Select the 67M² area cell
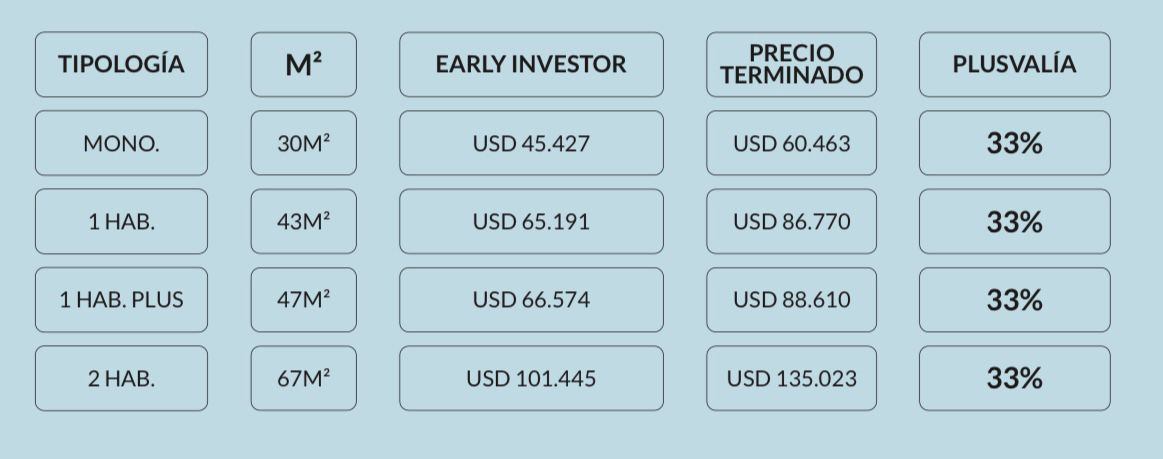Image resolution: width=1163 pixels, height=459 pixels. (x=303, y=378)
